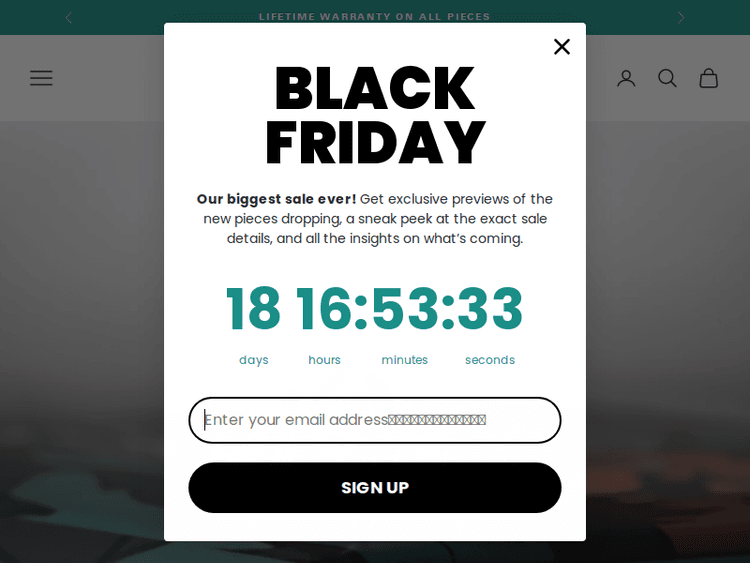750x563 pixels.
Task: Click the "Our biggest sale ever!" text
Action: click(x=276, y=199)
